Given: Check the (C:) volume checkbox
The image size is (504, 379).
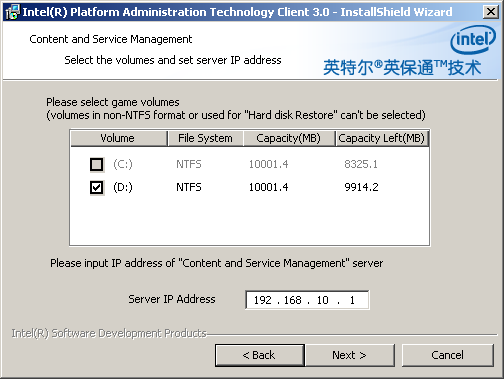Looking at the screenshot, I should click(97, 164).
